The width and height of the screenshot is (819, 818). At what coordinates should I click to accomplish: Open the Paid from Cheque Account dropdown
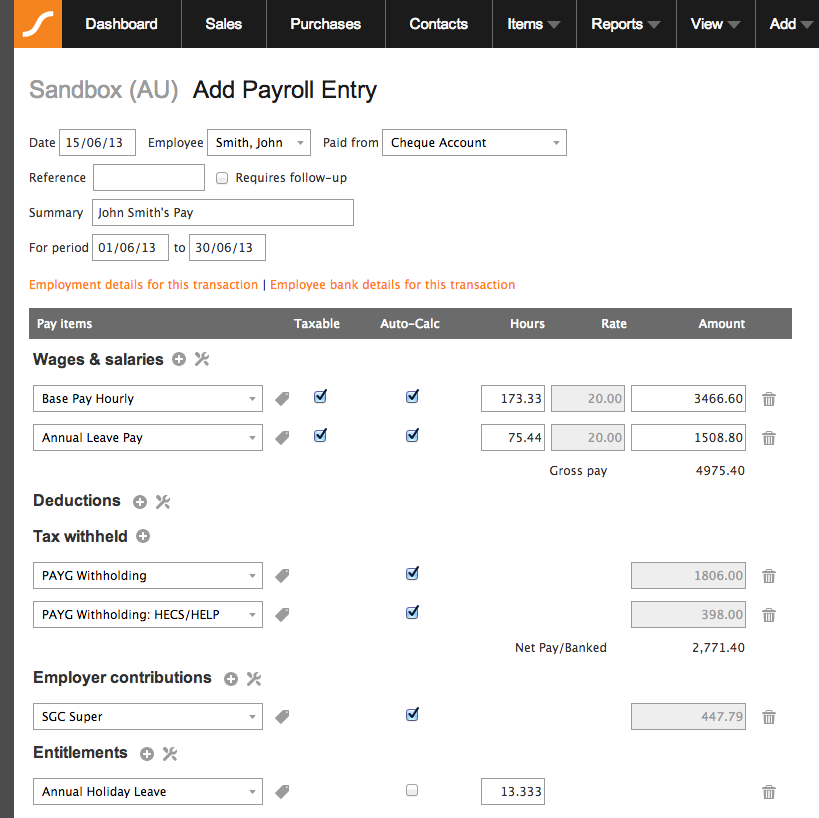pyautogui.click(x=474, y=143)
